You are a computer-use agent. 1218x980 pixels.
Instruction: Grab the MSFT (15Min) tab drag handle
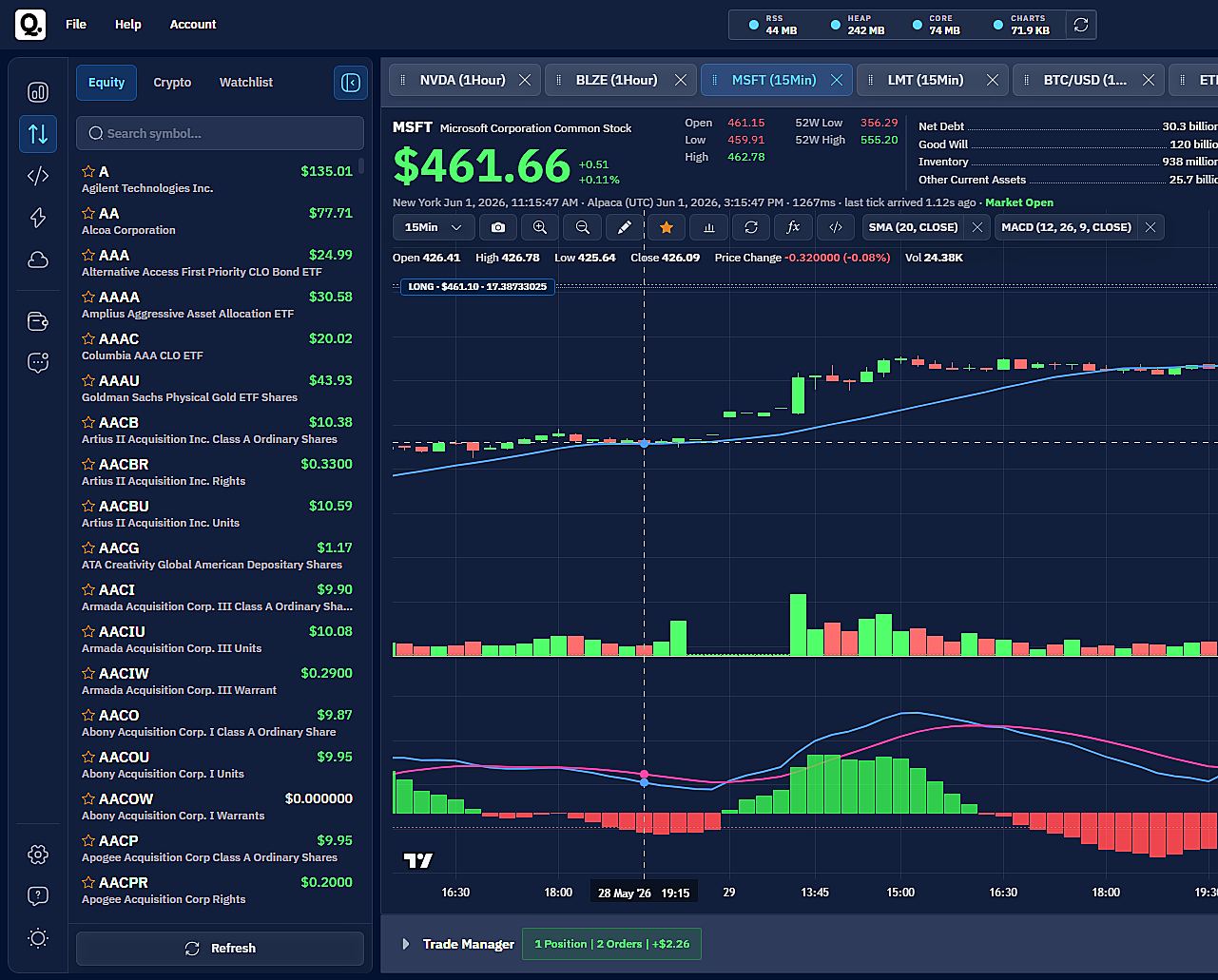click(715, 80)
